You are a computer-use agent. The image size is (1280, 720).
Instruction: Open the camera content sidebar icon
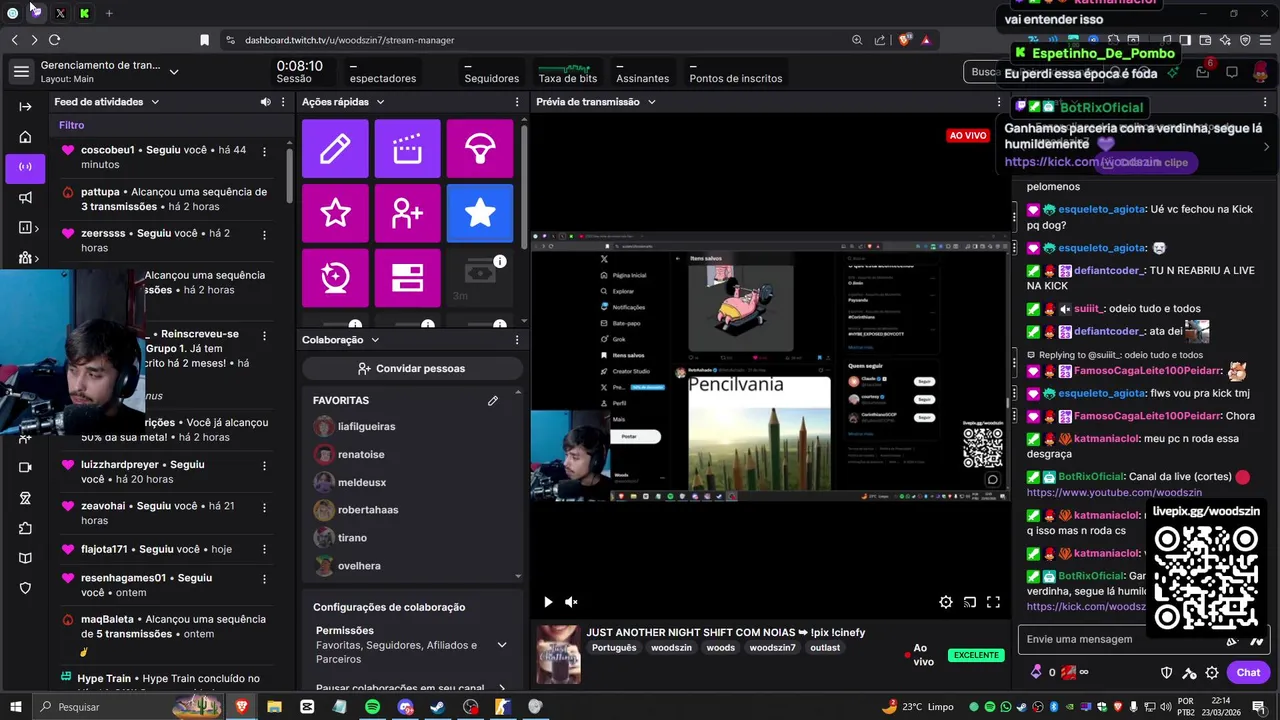25,467
